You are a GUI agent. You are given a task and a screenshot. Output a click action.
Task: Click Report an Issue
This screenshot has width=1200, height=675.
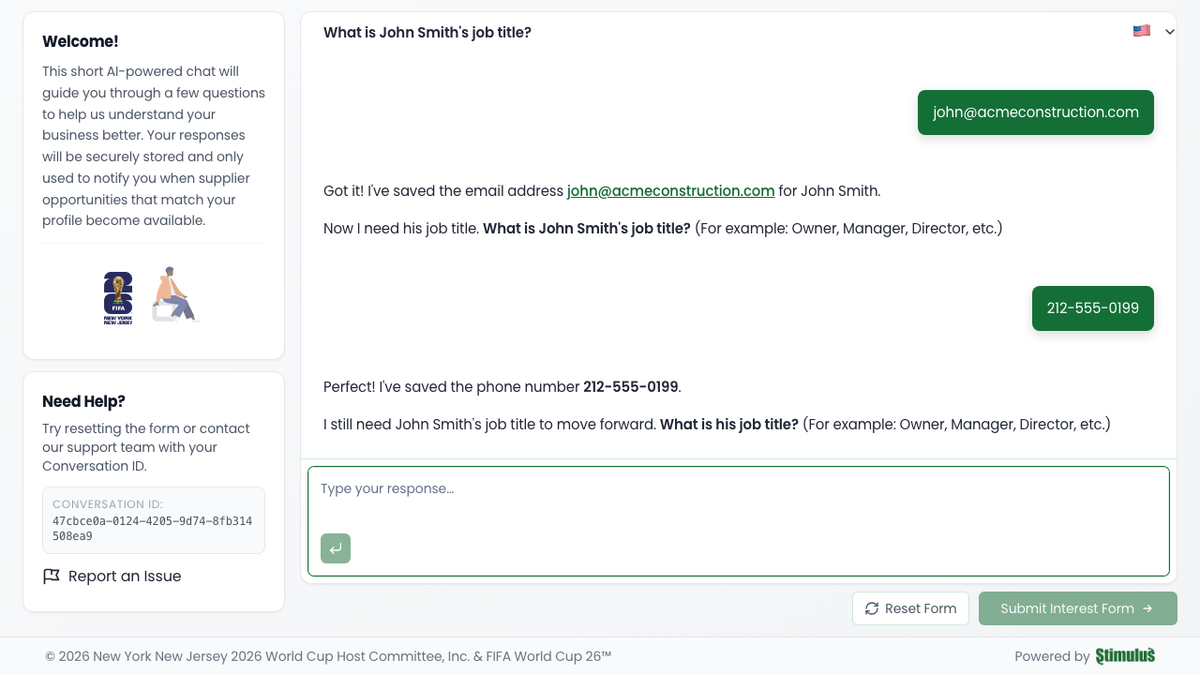click(x=124, y=576)
